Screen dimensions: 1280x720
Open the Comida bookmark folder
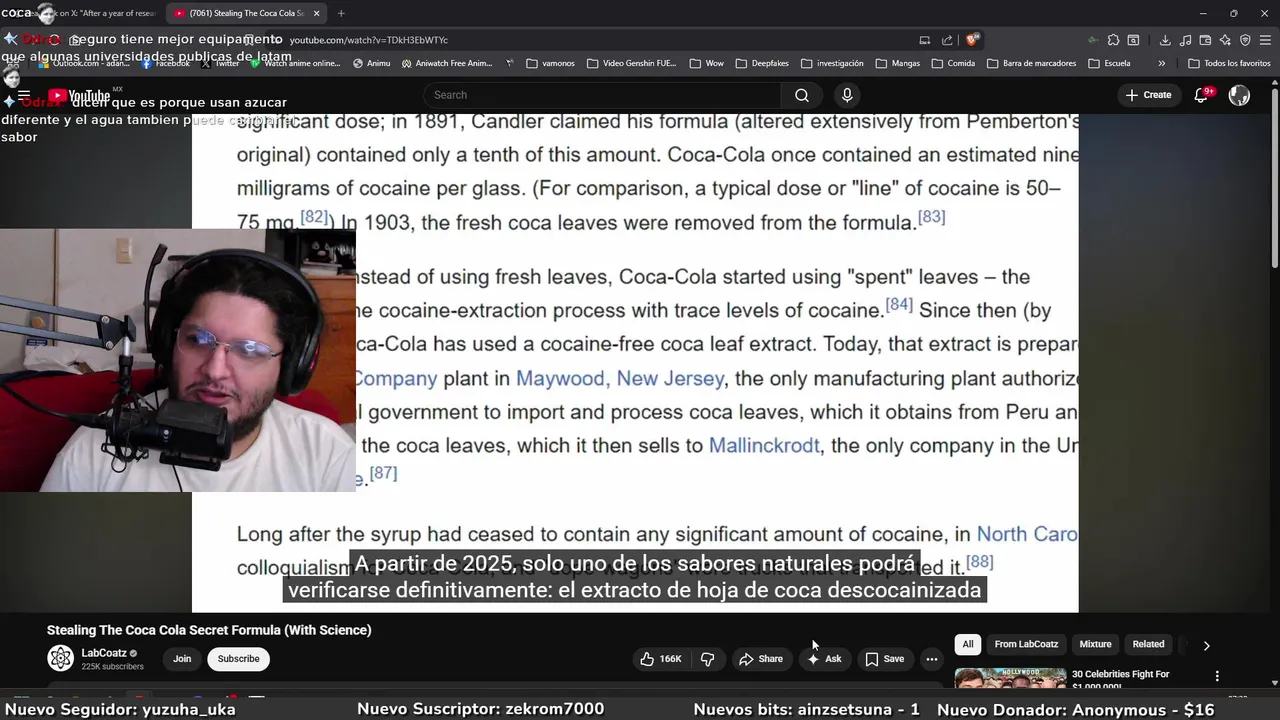[x=952, y=63]
